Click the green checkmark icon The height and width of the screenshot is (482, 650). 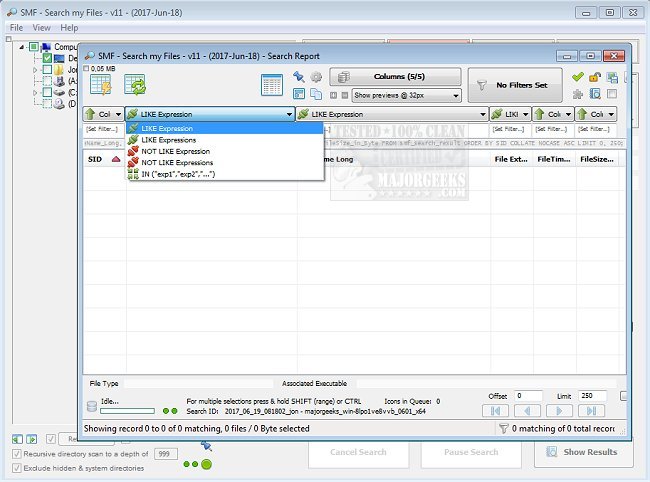pyautogui.click(x=577, y=77)
